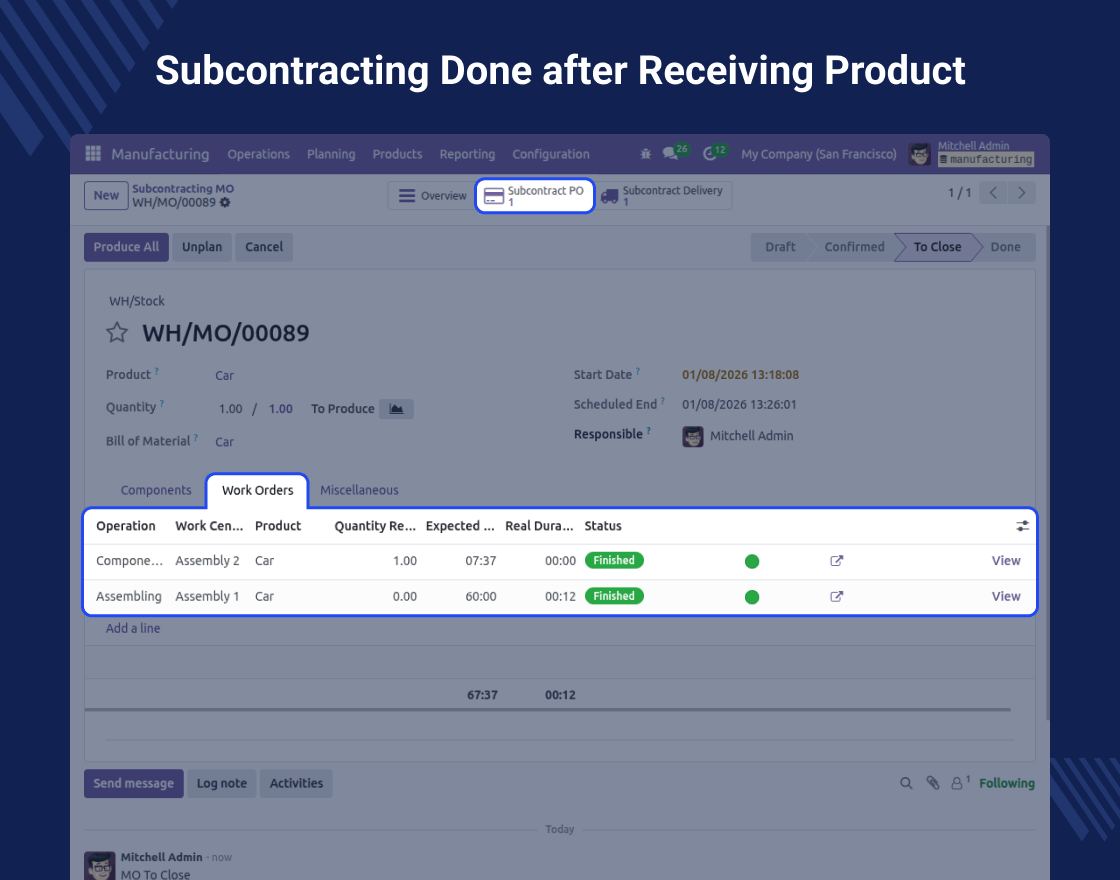The height and width of the screenshot is (880, 1120).
Task: Click the Subcontracting MO breadcrumb link
Action: coord(183,189)
